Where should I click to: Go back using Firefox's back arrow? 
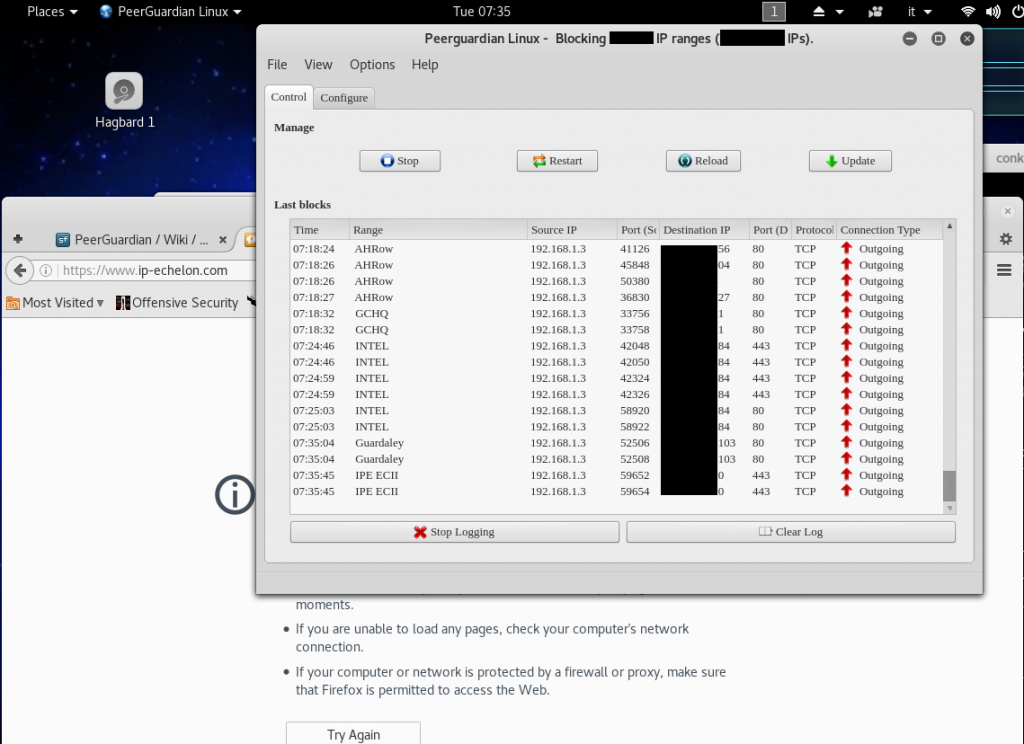coord(20,270)
